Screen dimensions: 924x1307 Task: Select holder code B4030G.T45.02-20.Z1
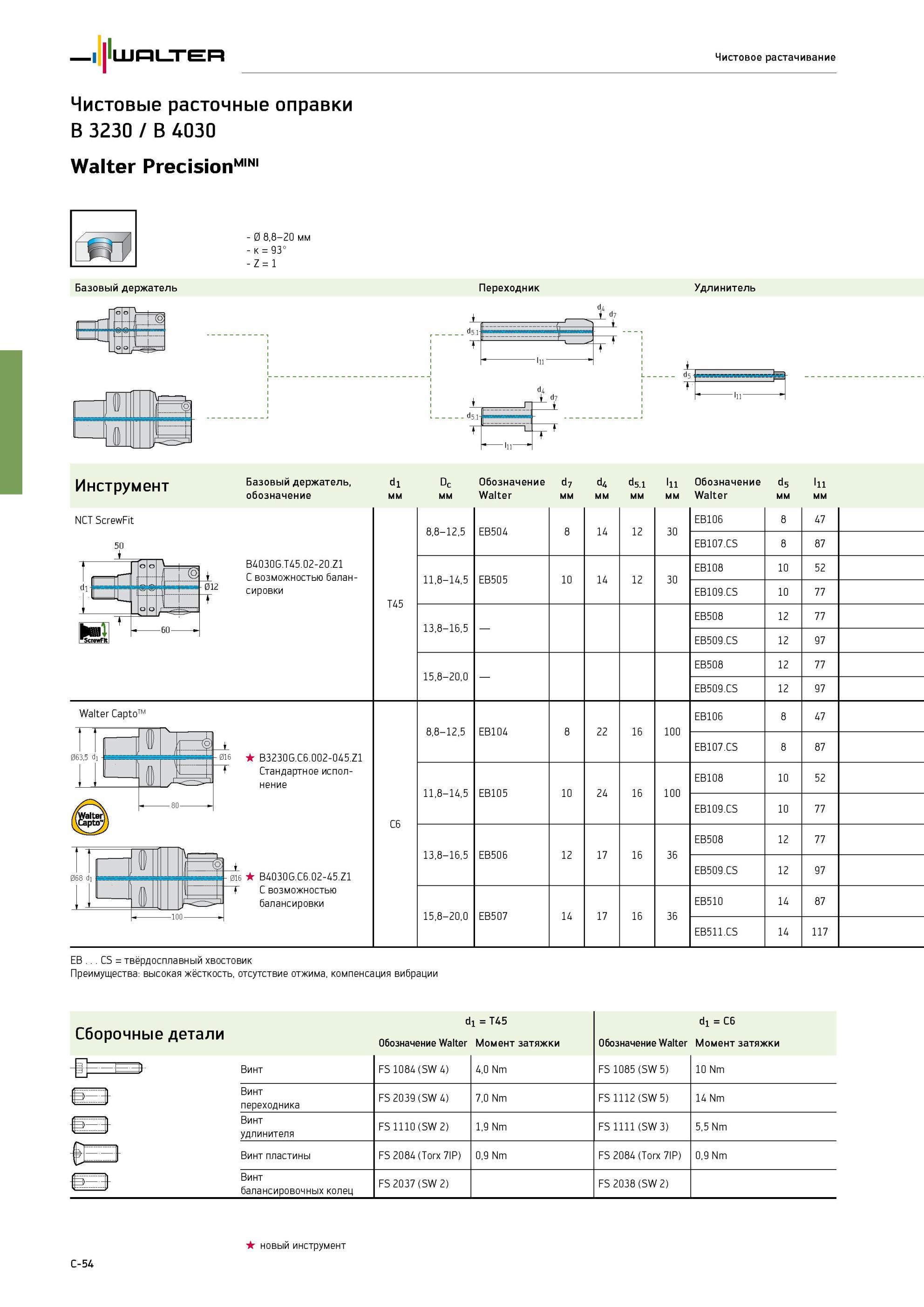(x=294, y=564)
